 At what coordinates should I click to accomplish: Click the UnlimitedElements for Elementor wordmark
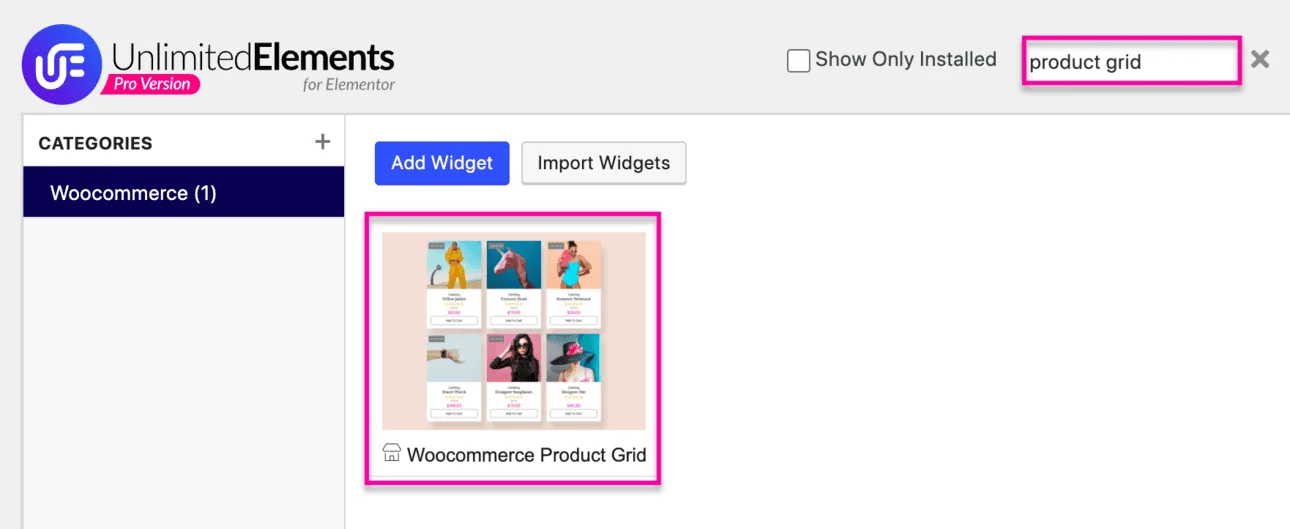click(x=253, y=58)
